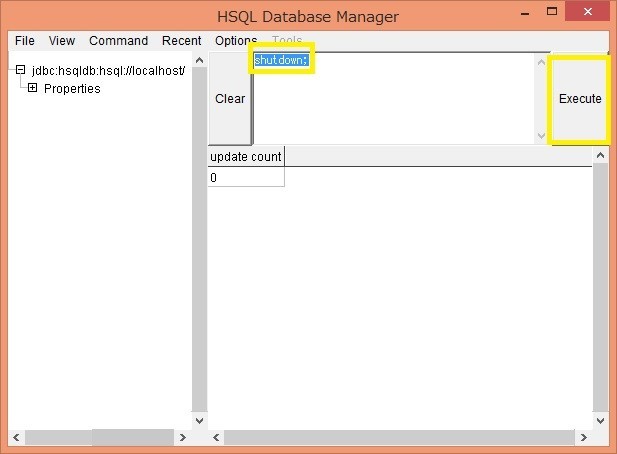
Task: Click the update count column header
Action: tap(246, 157)
